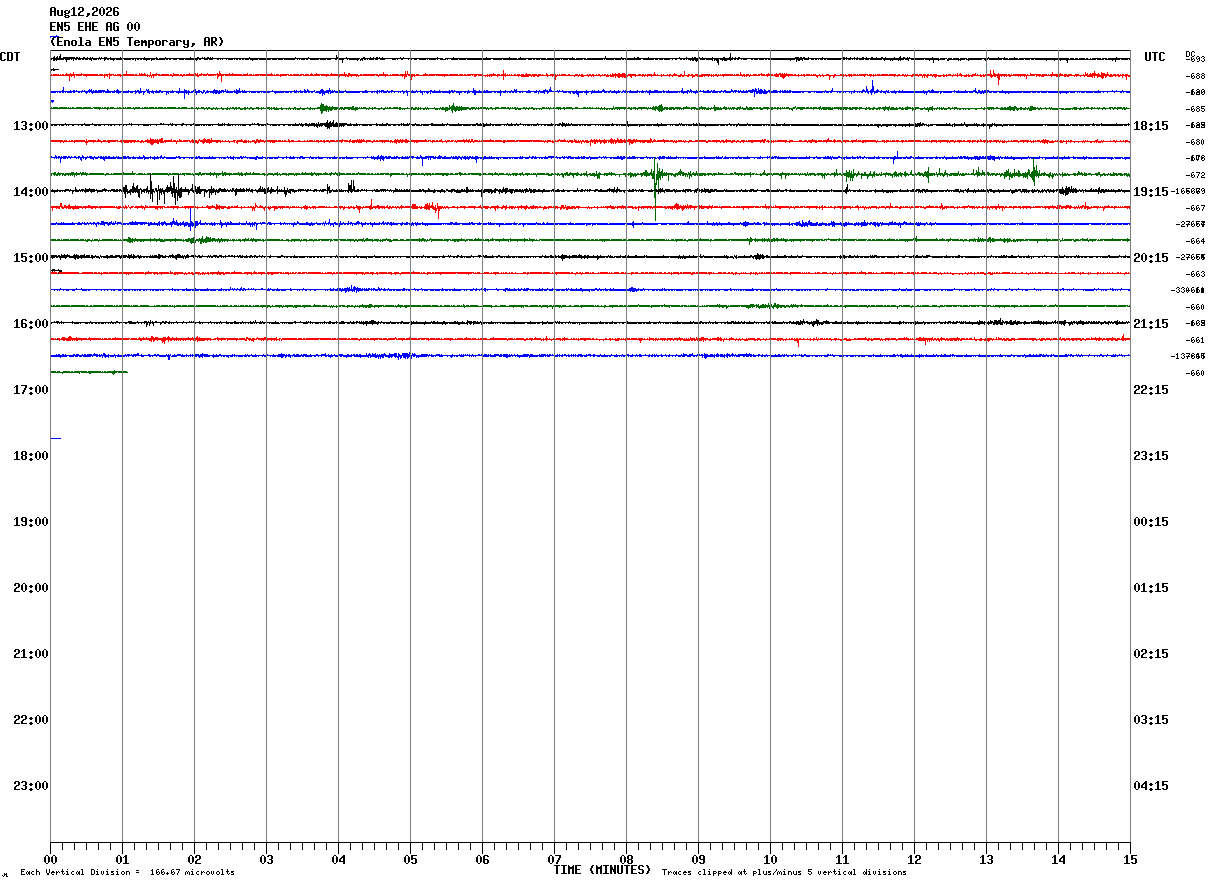Click the 13:00 CDT hour label
Screen dimensions: 1210x886
click(31, 126)
